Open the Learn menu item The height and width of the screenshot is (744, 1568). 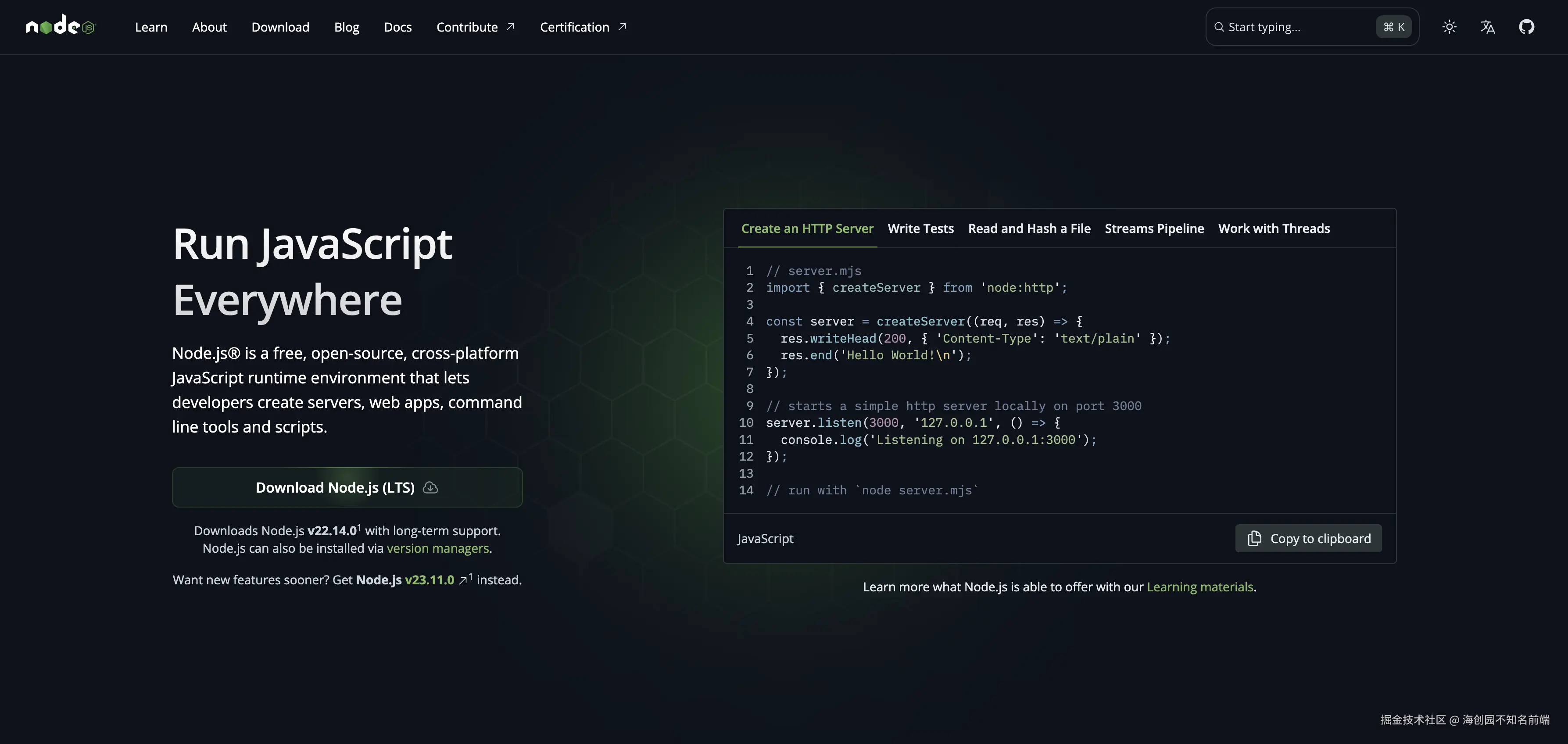(x=151, y=27)
